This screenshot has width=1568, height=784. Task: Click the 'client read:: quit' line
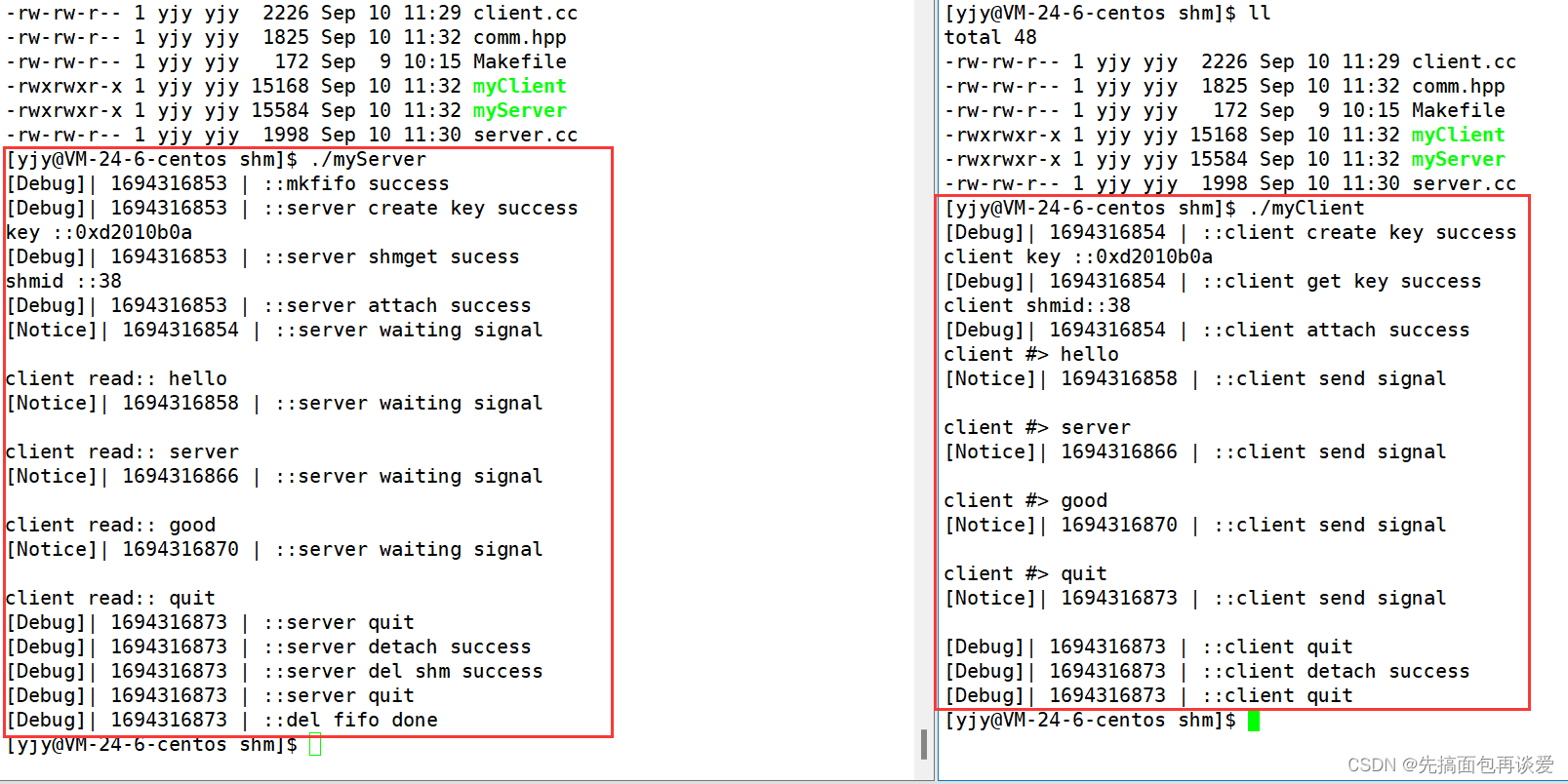[x=110, y=599]
